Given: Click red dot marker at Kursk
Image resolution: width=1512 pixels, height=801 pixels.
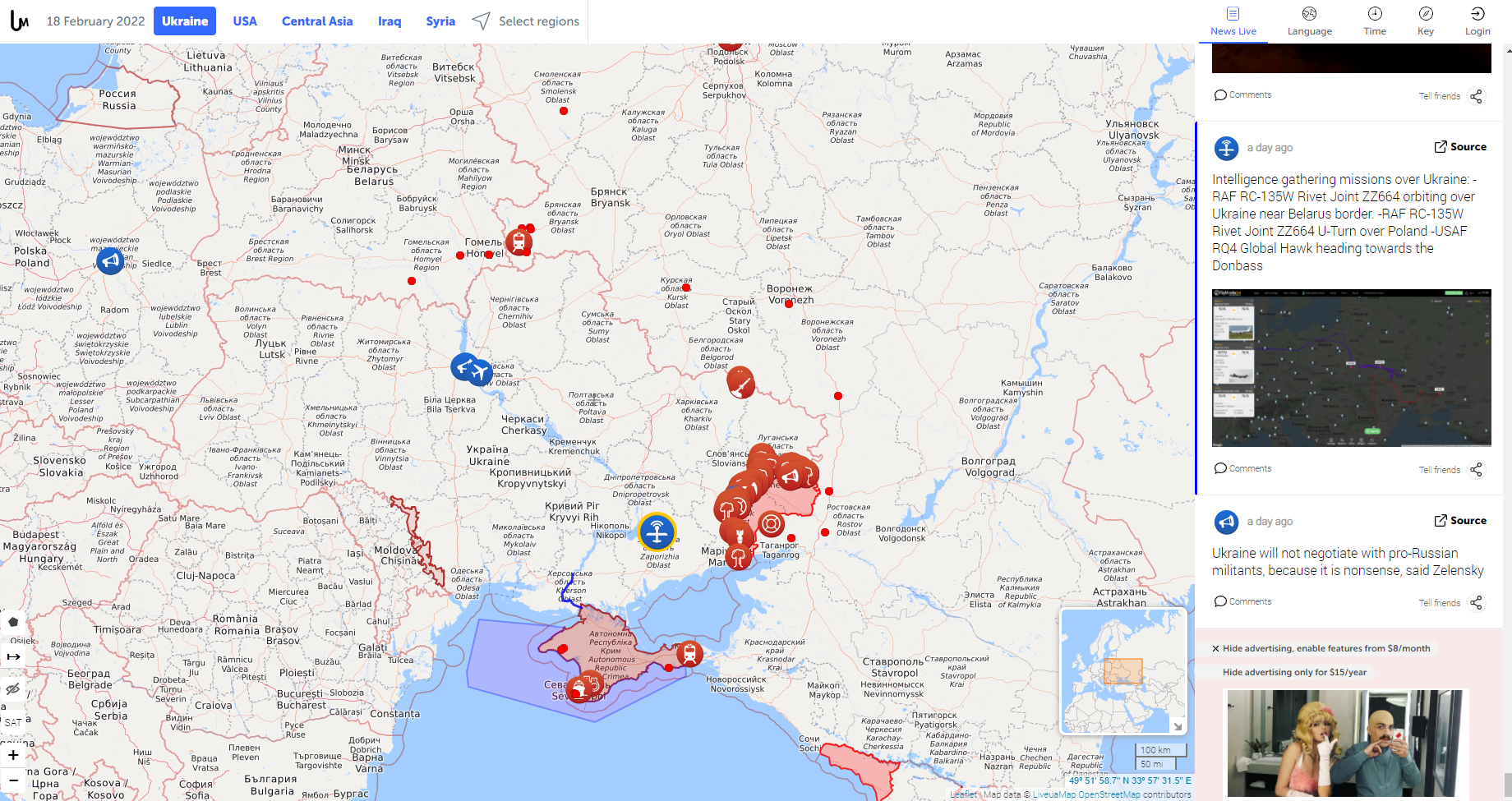Looking at the screenshot, I should tap(686, 288).
